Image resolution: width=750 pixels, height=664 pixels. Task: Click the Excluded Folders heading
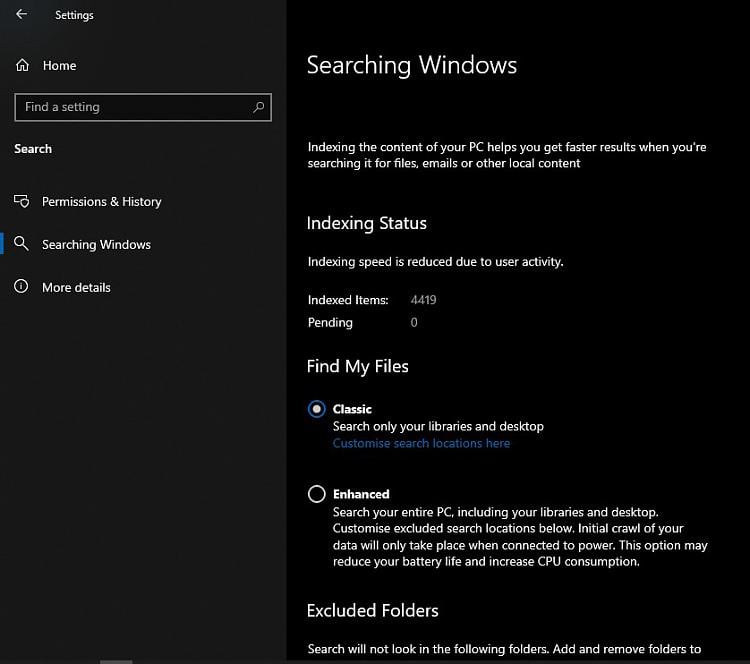pos(373,610)
